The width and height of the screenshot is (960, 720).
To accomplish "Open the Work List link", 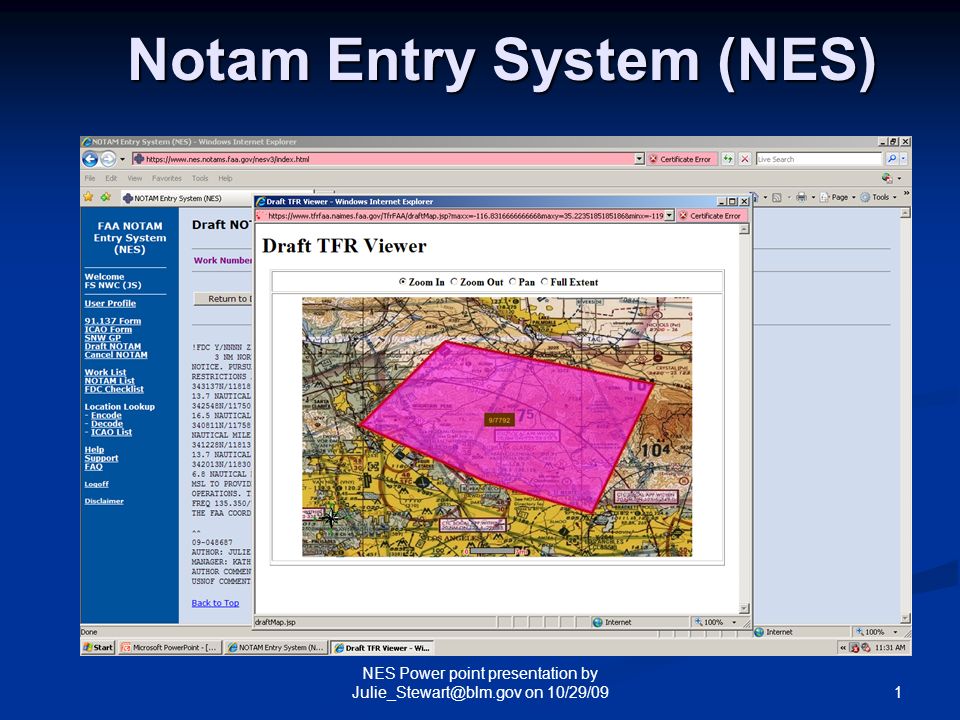I will (105, 372).
